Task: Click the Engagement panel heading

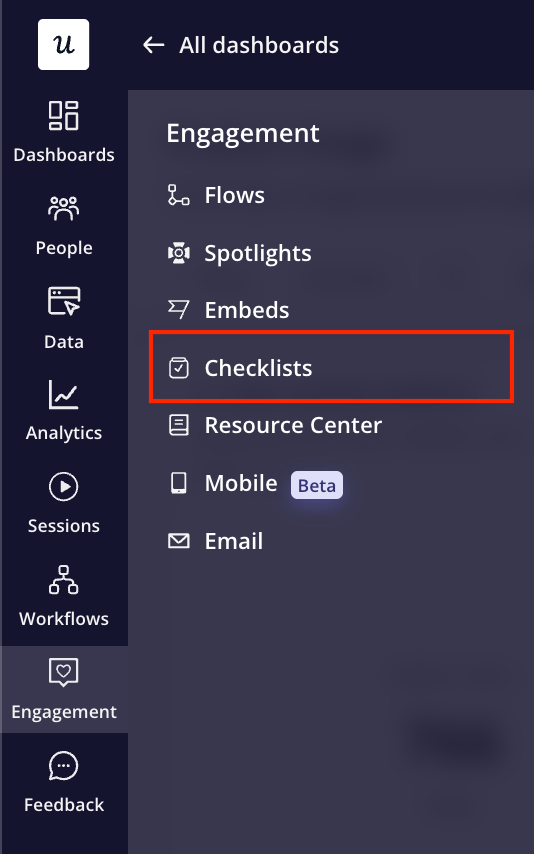Action: point(243,133)
